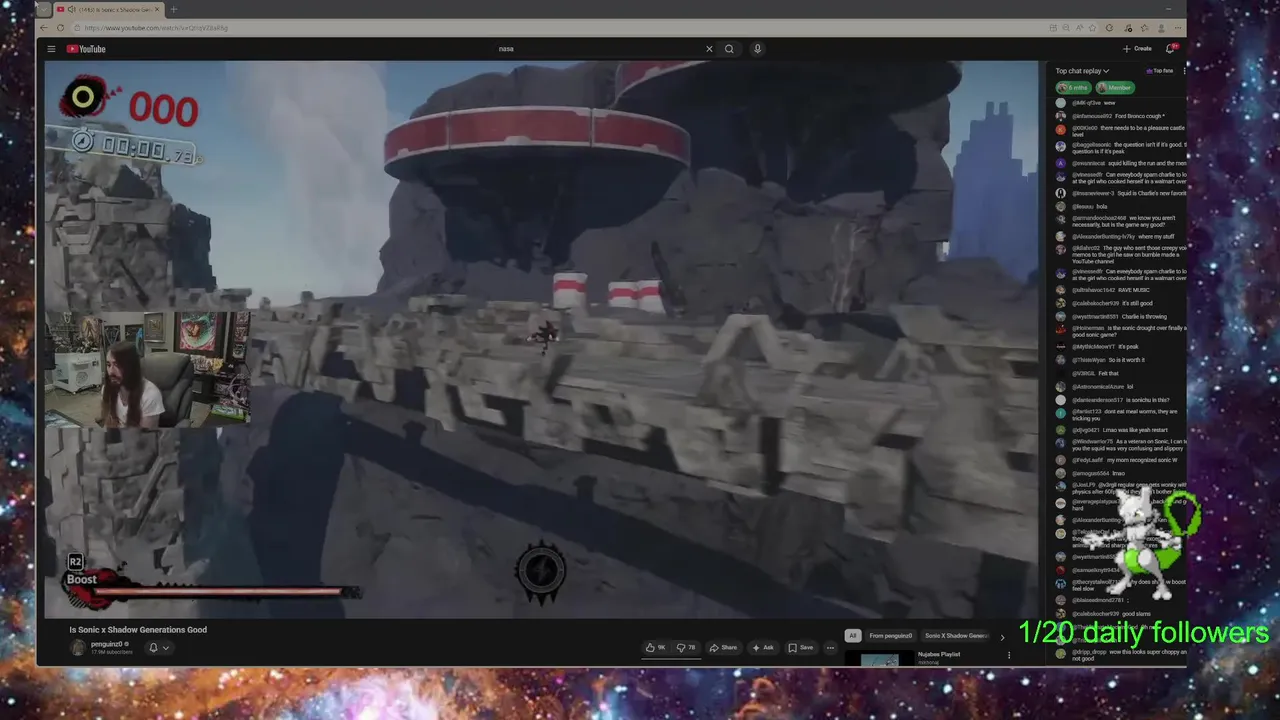Viewport: 1280px width, 720px height.
Task: Open the YouTube hamburger guide menu
Action: (x=51, y=49)
